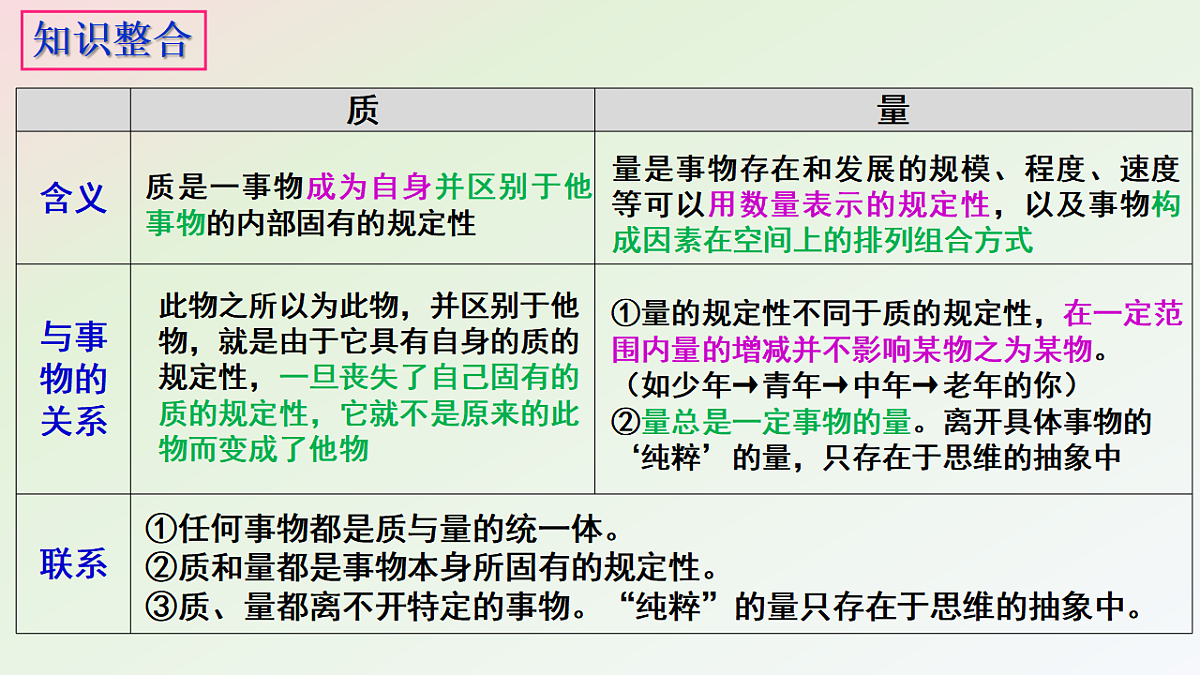Image resolution: width=1200 pixels, height=675 pixels.
Task: Click the green text 成因素在空间上的排列组合方式
Action: [x=822, y=240]
